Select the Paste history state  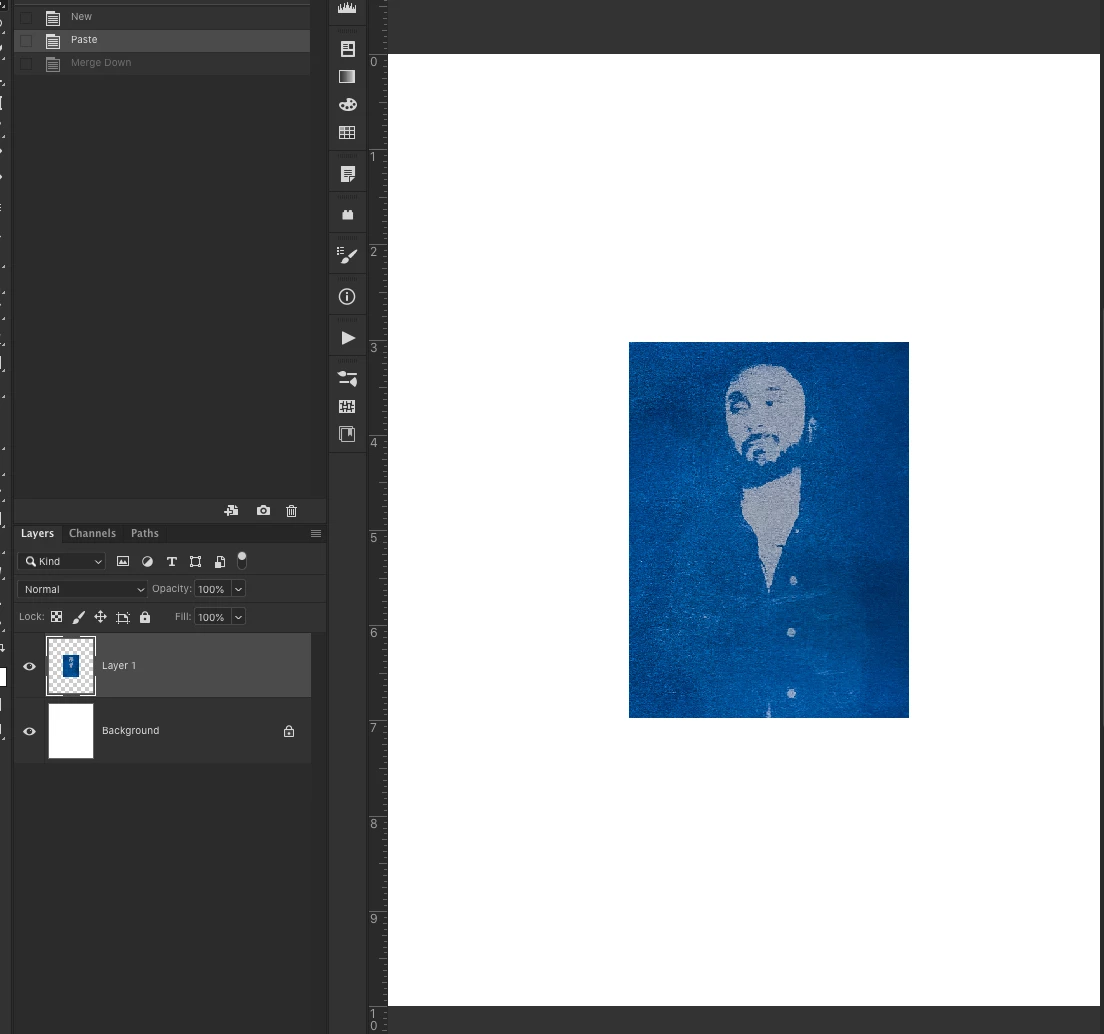point(162,40)
